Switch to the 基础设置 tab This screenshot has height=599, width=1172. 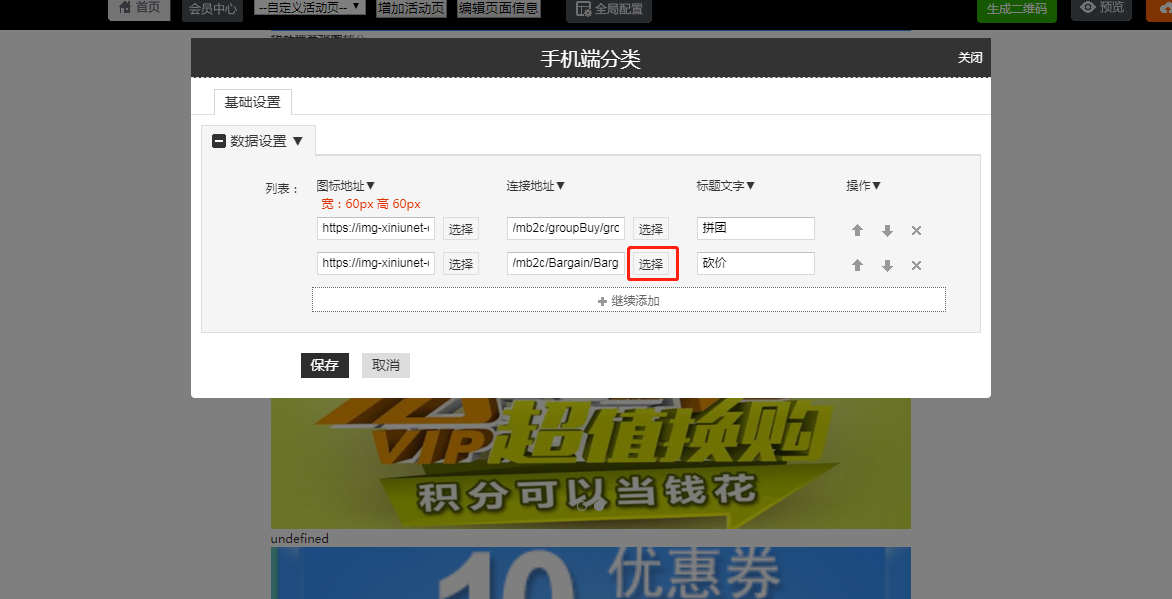tap(253, 102)
